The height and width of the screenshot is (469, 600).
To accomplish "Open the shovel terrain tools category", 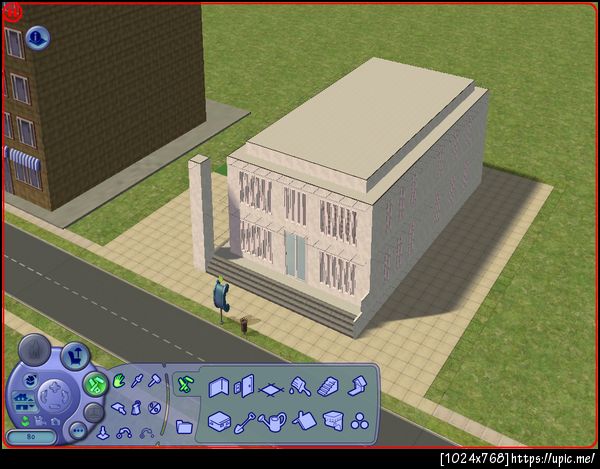I will coord(244,423).
